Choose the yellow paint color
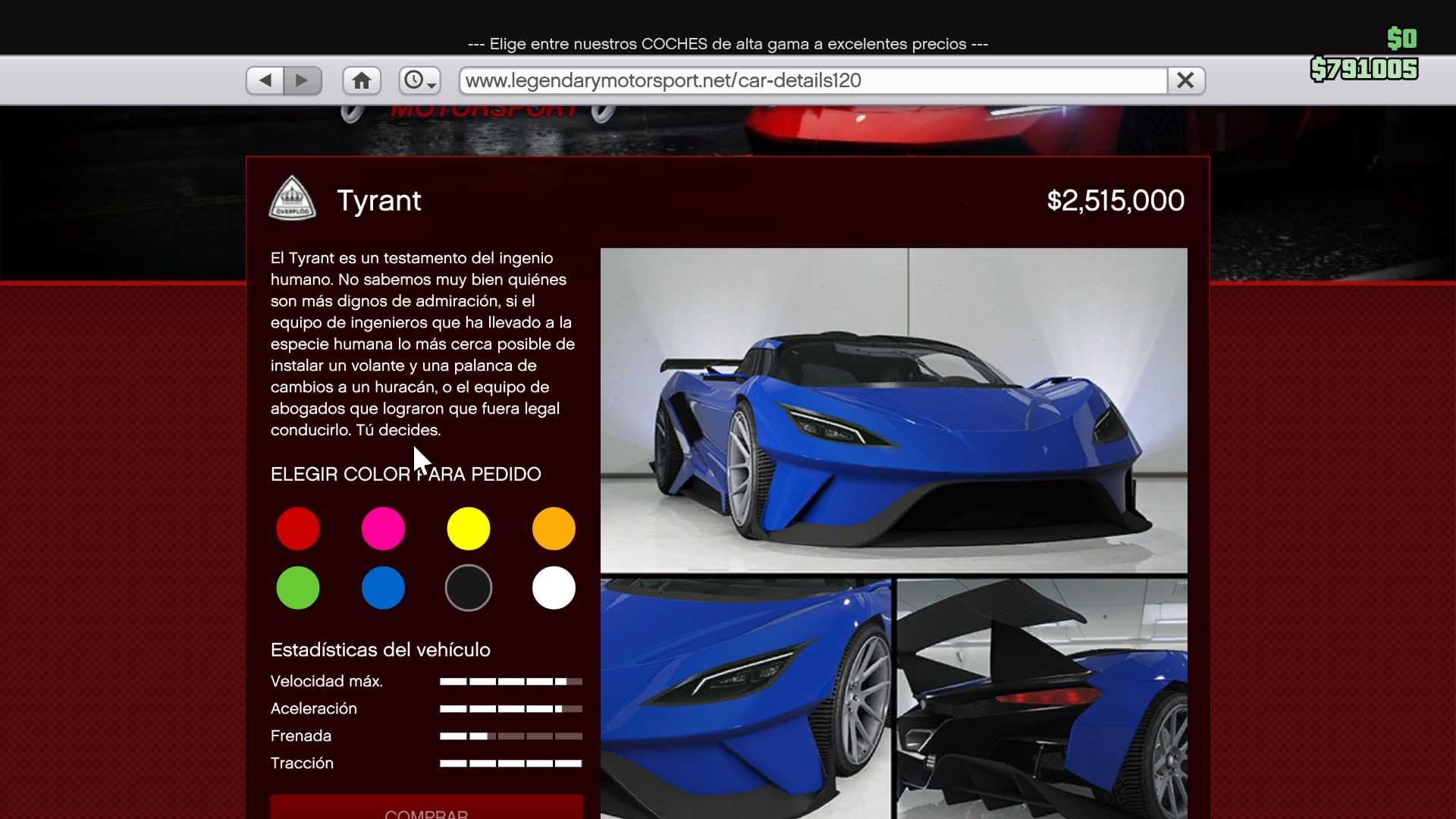The image size is (1456, 819). [469, 529]
